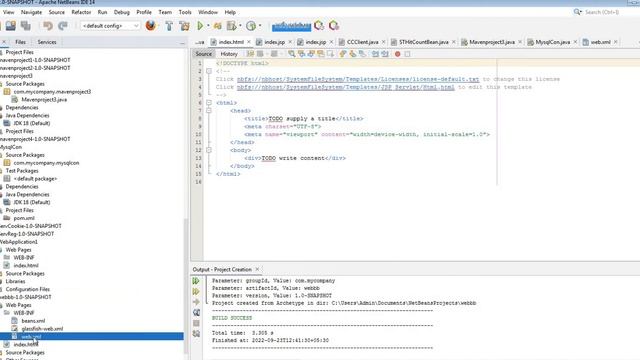Viewport: 640px width, 360px height.
Task: Click the Profile Project icon
Action: click(251, 26)
